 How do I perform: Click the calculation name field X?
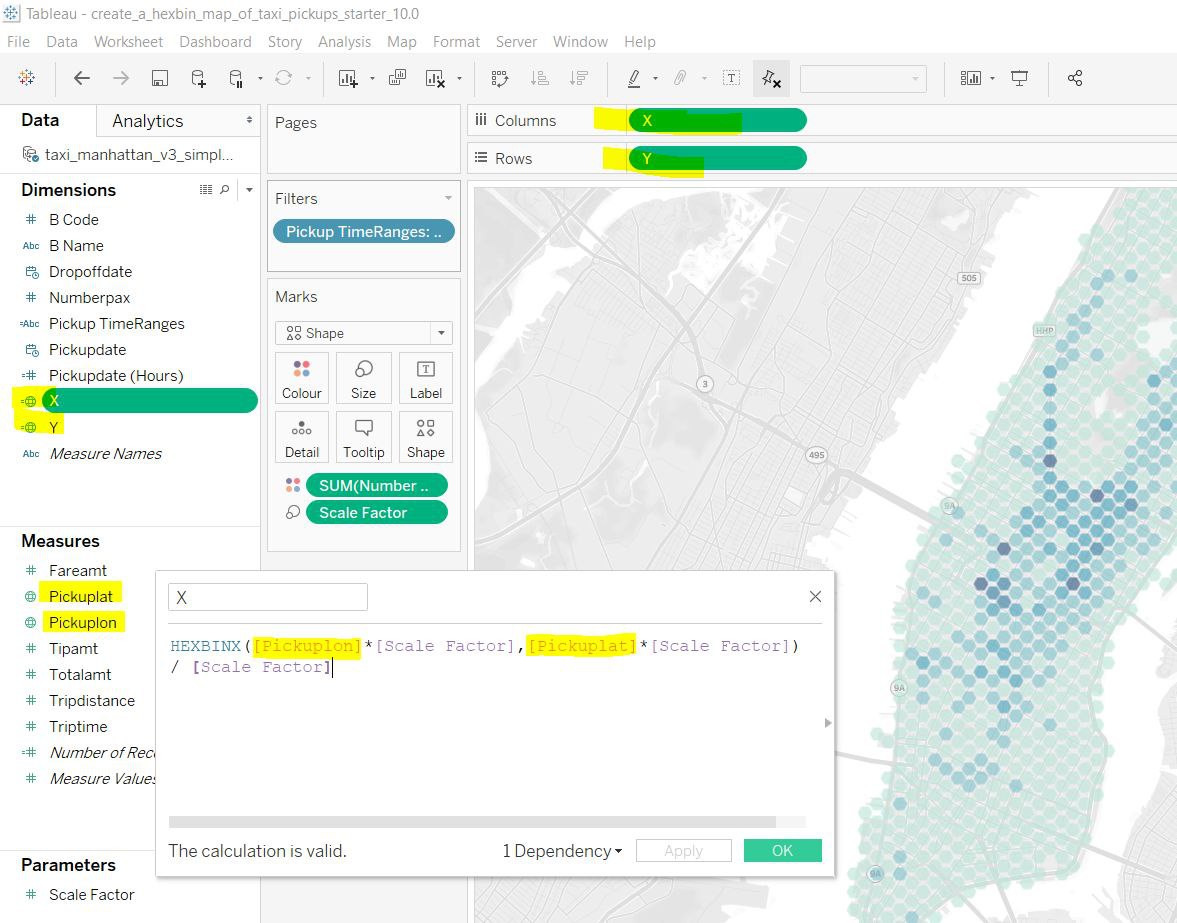click(x=268, y=597)
